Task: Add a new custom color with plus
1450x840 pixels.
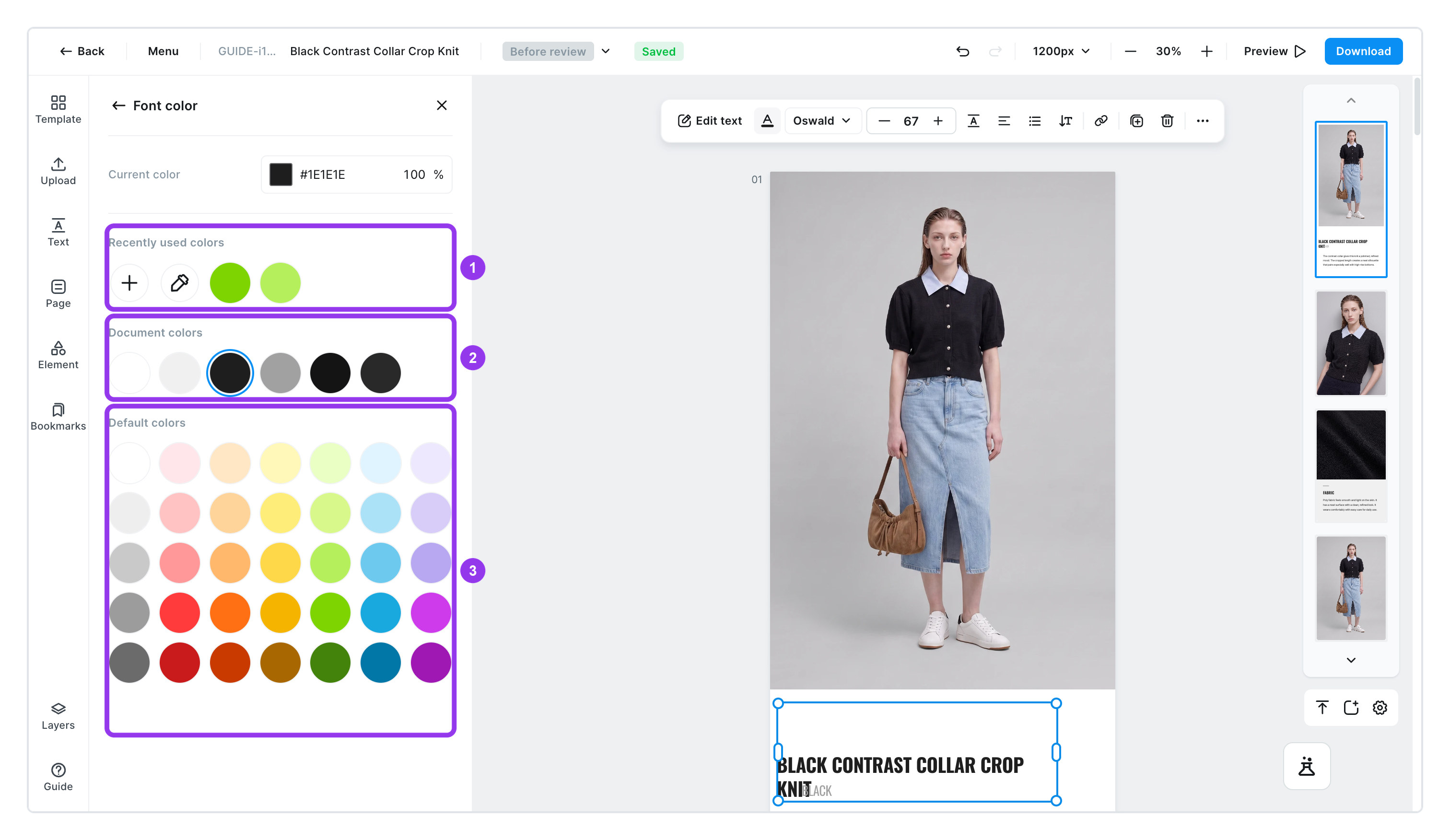Action: point(129,282)
